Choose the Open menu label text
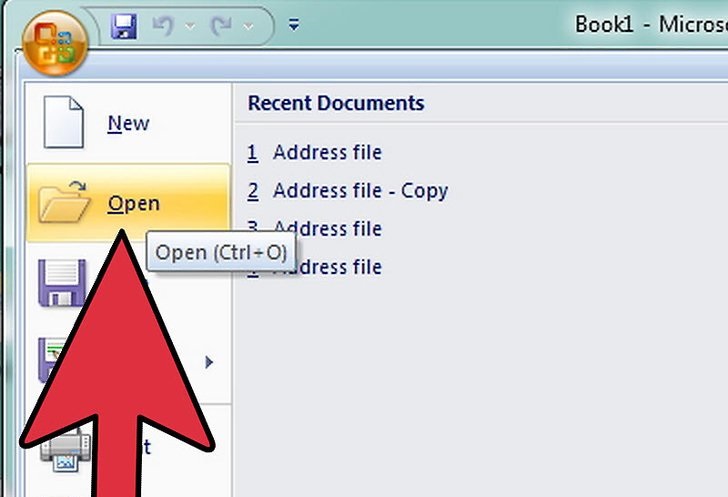Image resolution: width=728 pixels, height=497 pixels. point(134,204)
